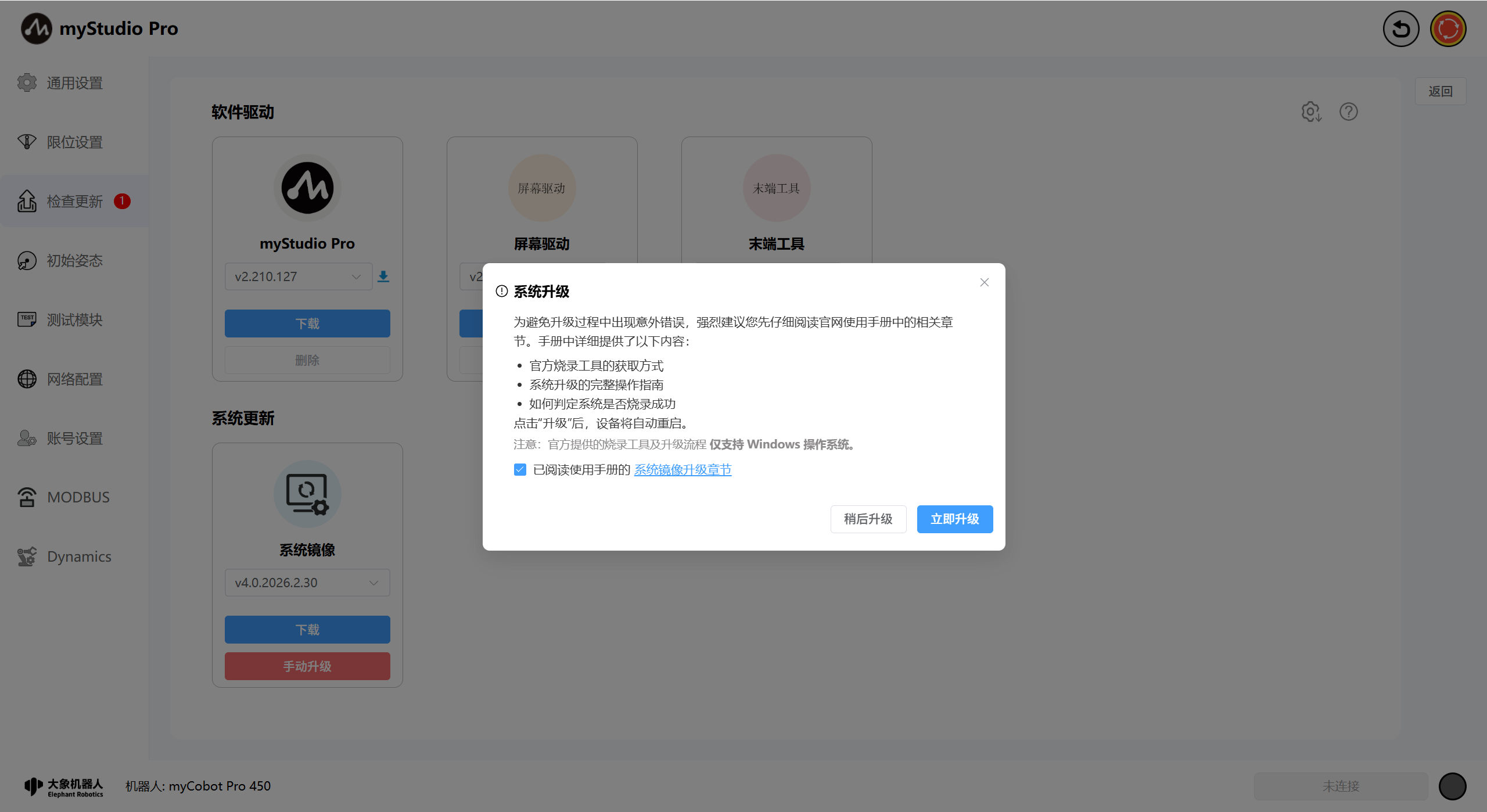Go to Dynamics sidebar item
The width and height of the screenshot is (1487, 812).
click(x=79, y=556)
